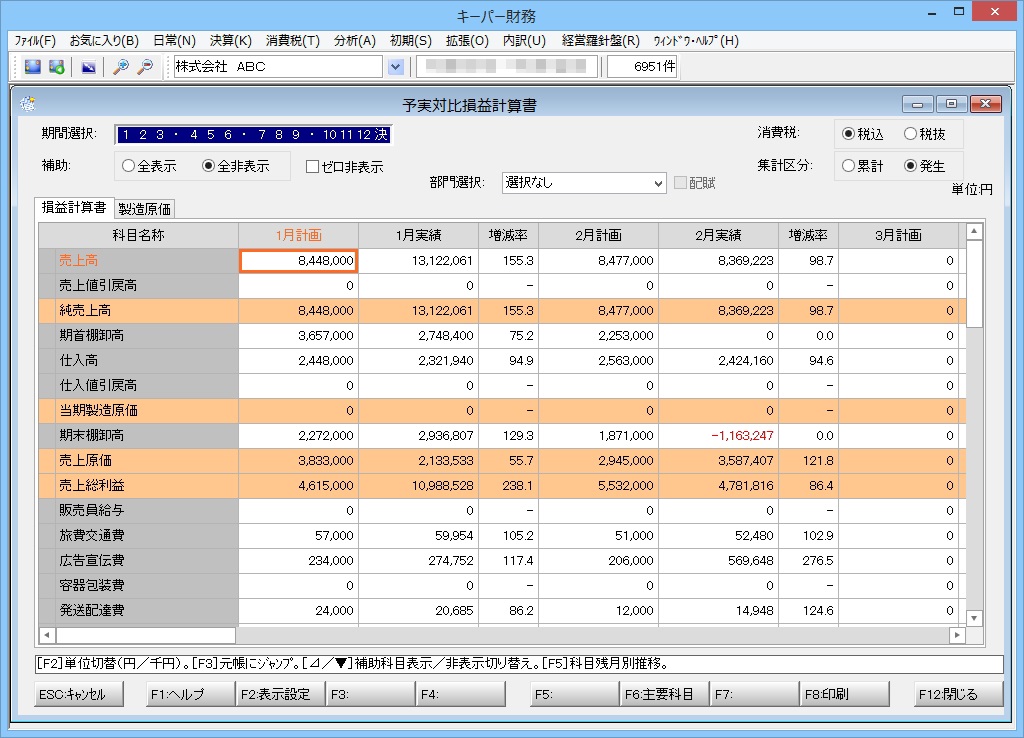This screenshot has height=738, width=1024.
Task: Open the 消費税(T) menu
Action: [293, 40]
